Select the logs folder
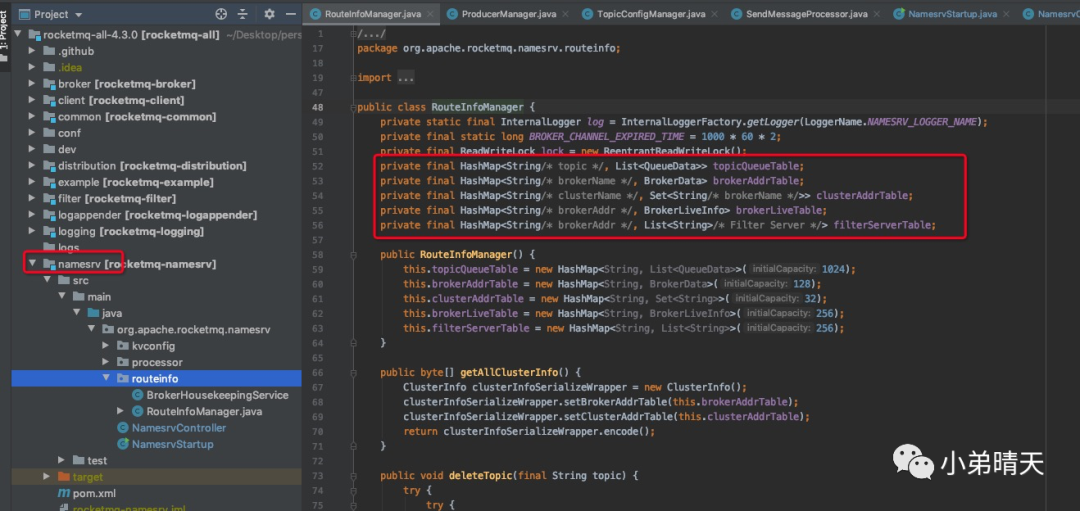 (x=68, y=248)
